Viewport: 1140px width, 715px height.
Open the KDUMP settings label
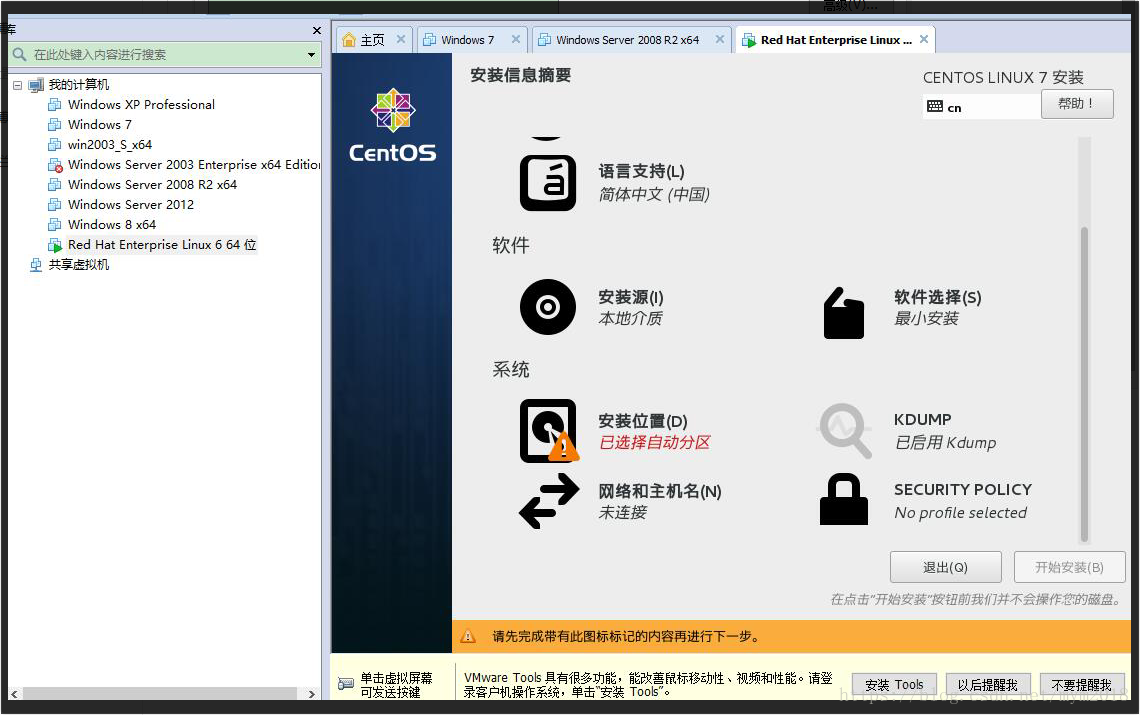(923, 420)
